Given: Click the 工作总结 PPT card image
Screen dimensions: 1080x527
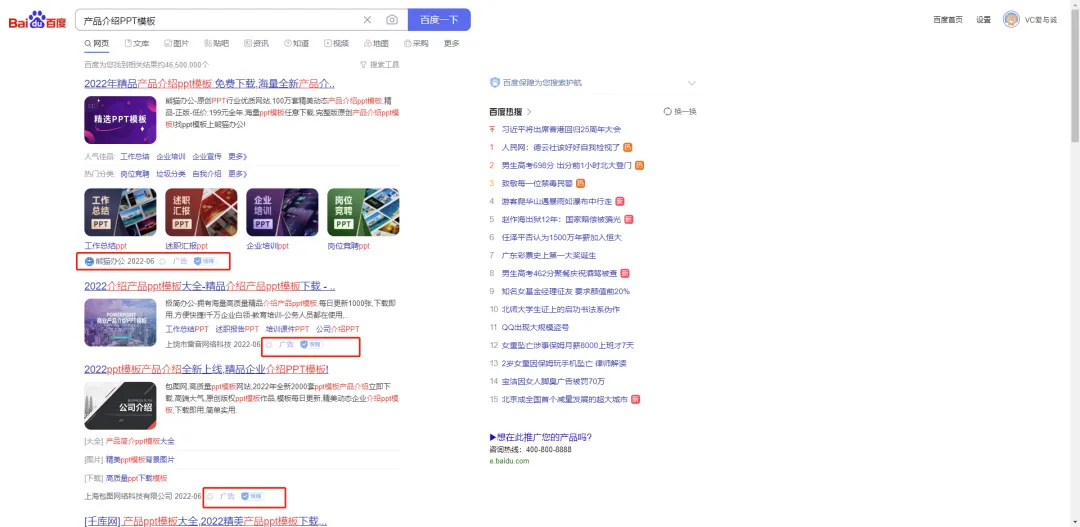Looking at the screenshot, I should coord(120,212).
